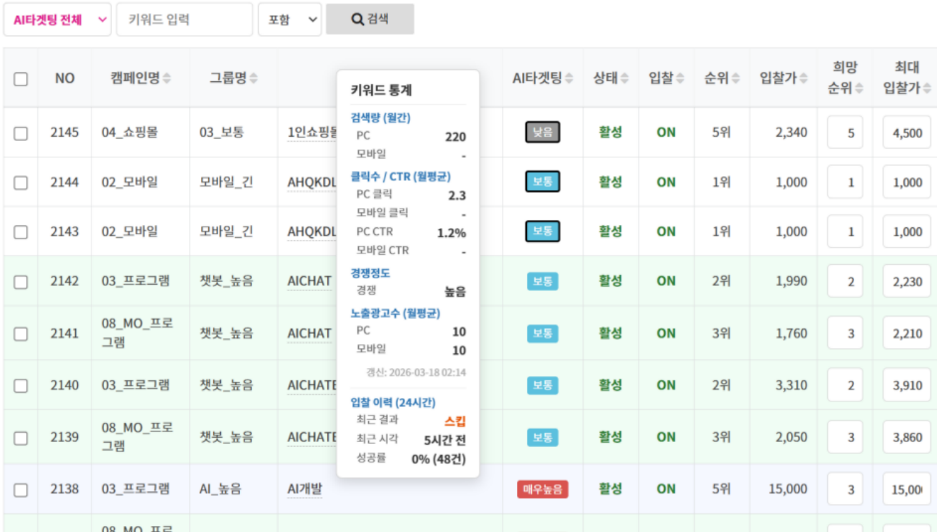Open keyword link AICHAT in row 2142
The image size is (937, 532).
coord(310,281)
